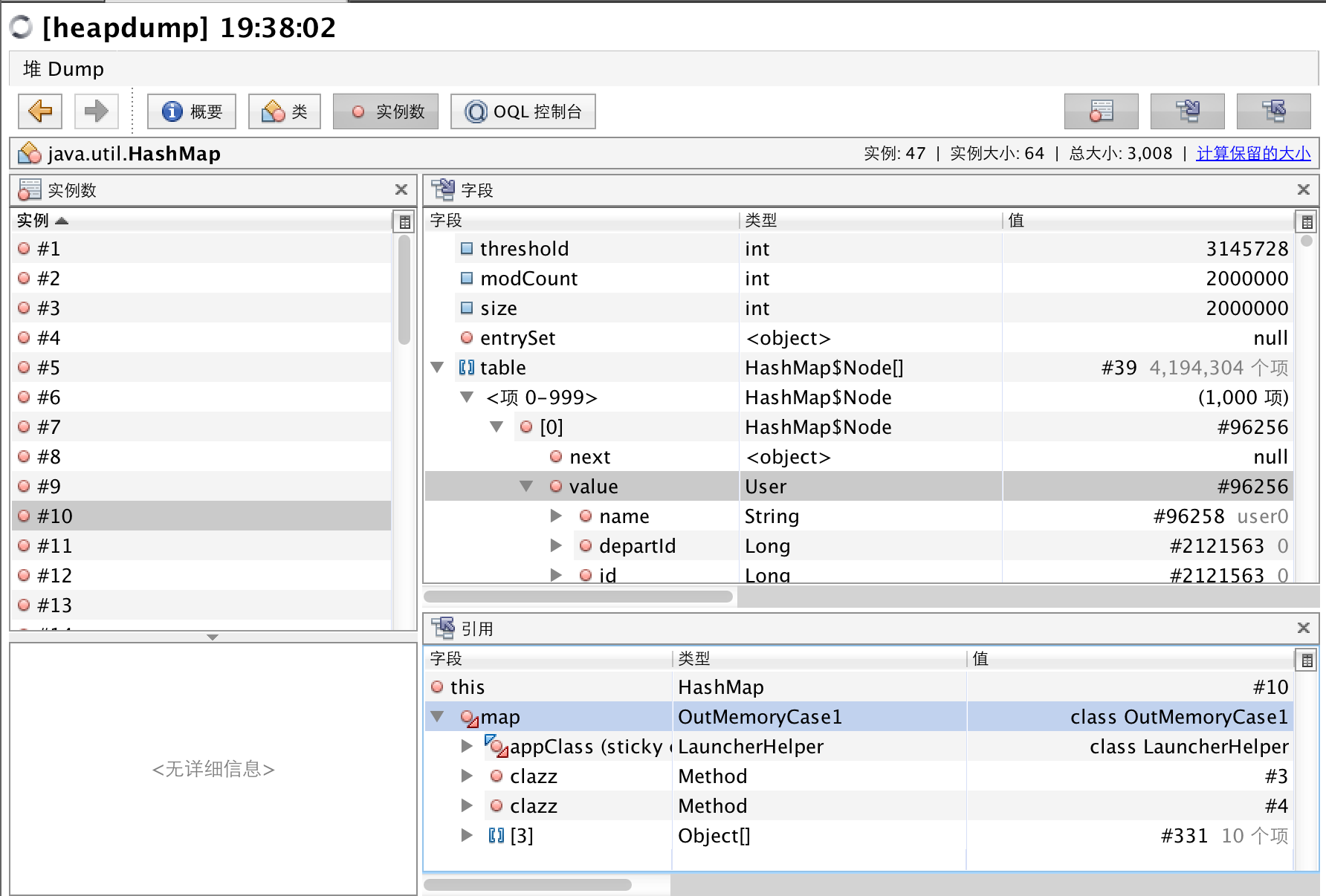Expand the id Long field

coord(556,575)
